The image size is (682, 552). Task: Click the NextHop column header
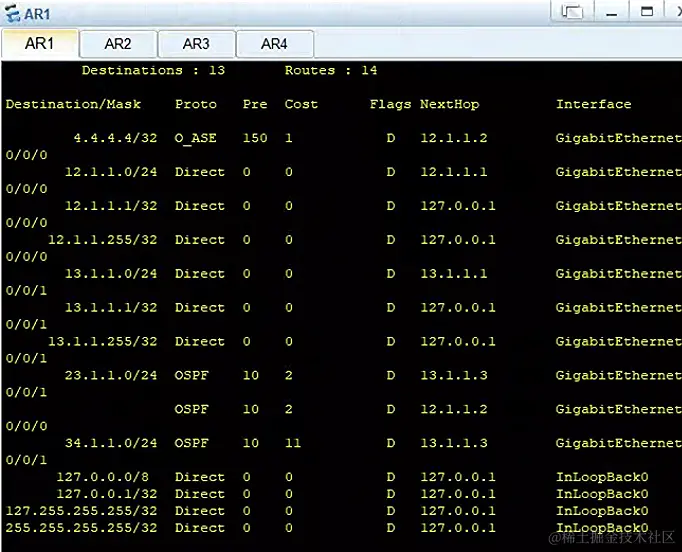click(x=450, y=104)
